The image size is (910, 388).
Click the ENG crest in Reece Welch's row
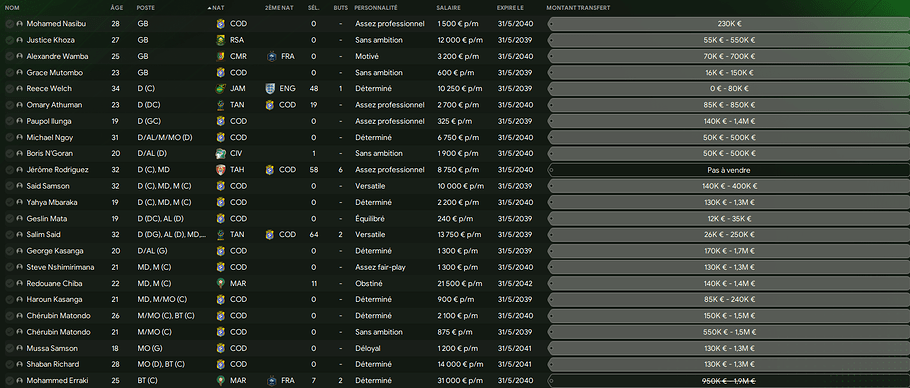(x=271, y=89)
